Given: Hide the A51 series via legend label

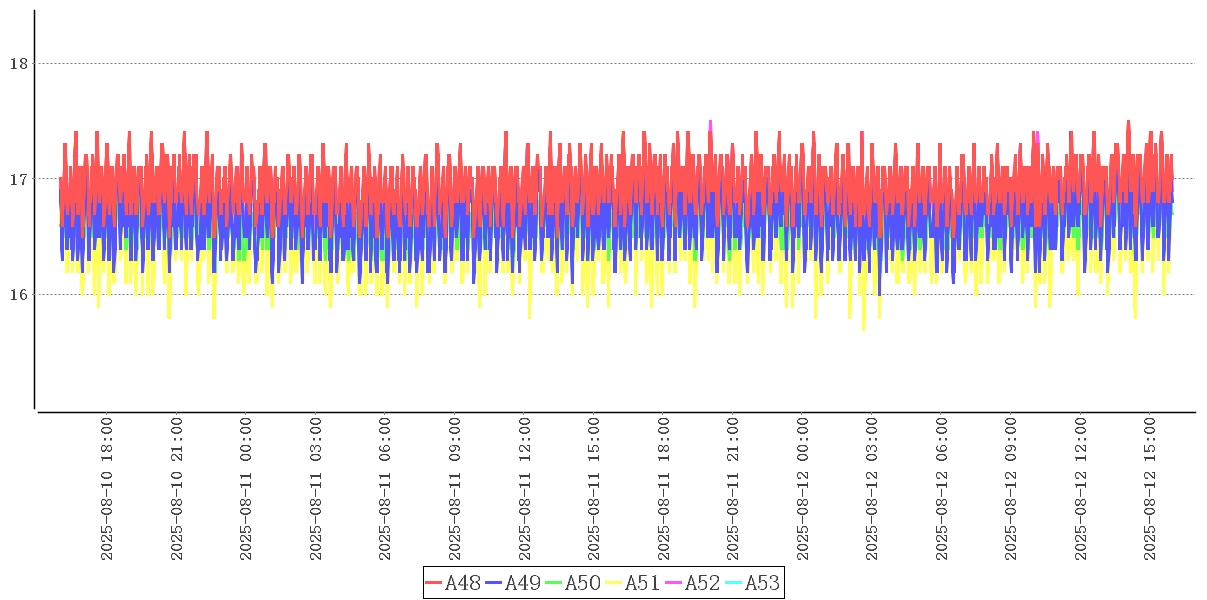Looking at the screenshot, I should click(x=642, y=583).
